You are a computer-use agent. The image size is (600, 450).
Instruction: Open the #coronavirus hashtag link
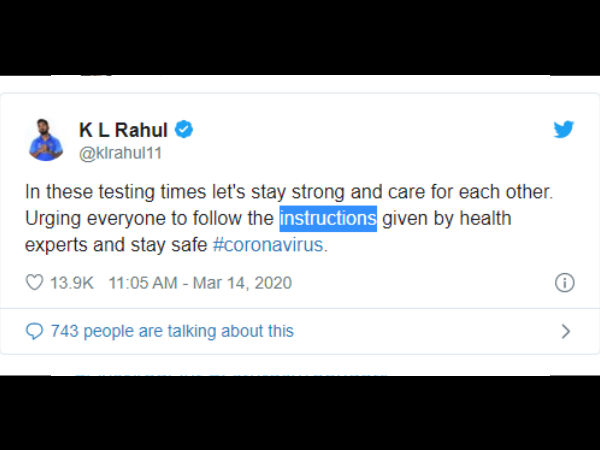click(268, 245)
